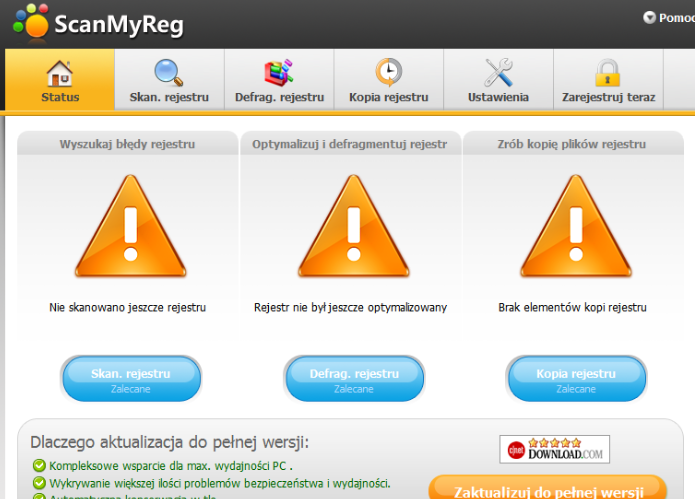Image resolution: width=695 pixels, height=499 pixels.
Task: Open the Ustawienia tab
Action: tap(499, 79)
